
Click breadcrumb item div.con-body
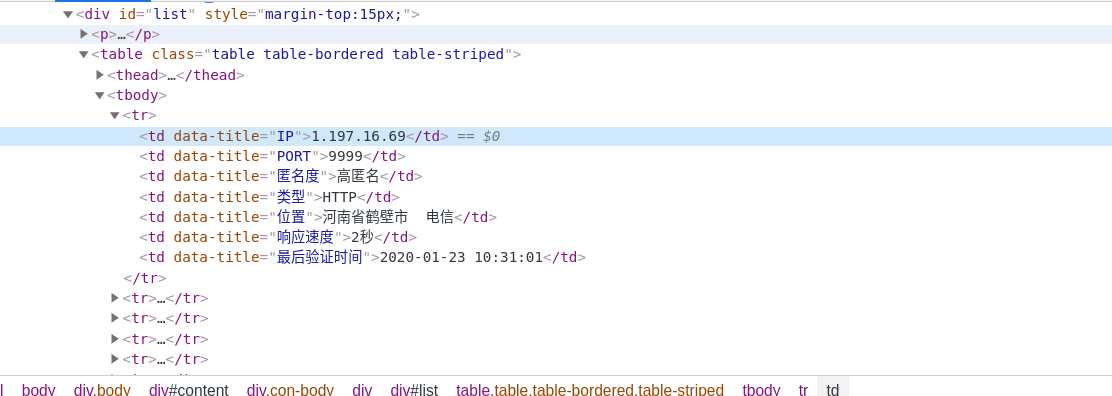[290, 390]
